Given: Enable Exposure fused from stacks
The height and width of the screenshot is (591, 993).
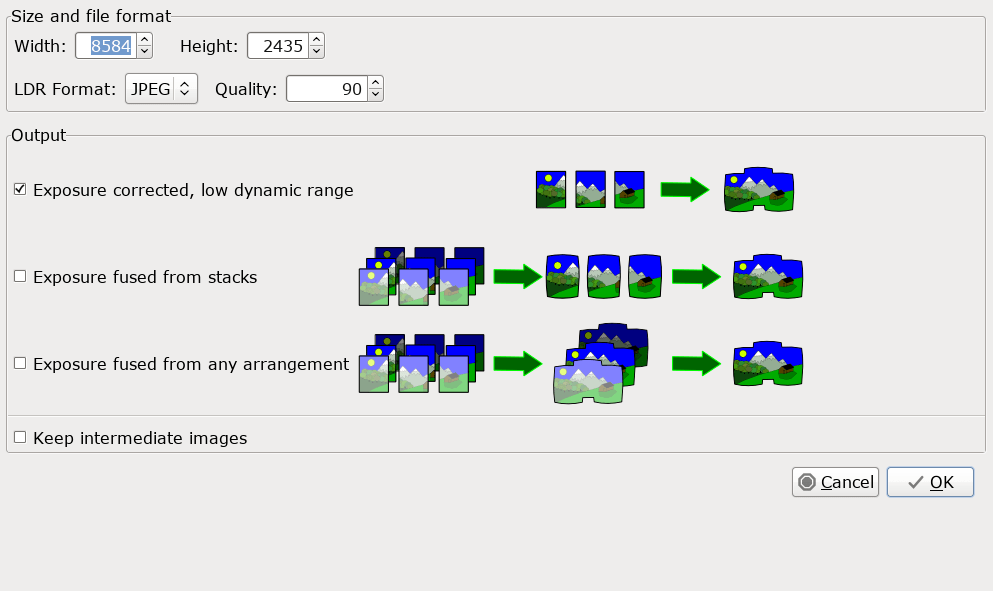Looking at the screenshot, I should coord(20,276).
